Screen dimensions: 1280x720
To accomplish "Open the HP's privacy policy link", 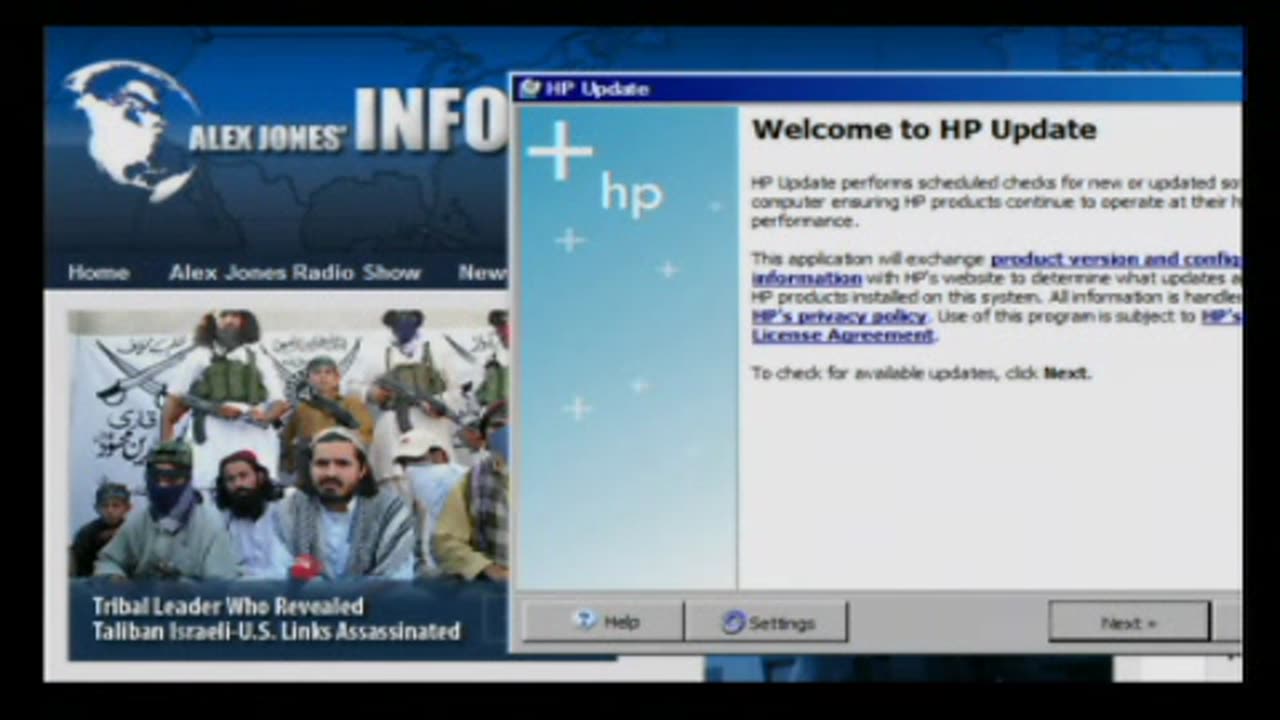I will [840, 316].
